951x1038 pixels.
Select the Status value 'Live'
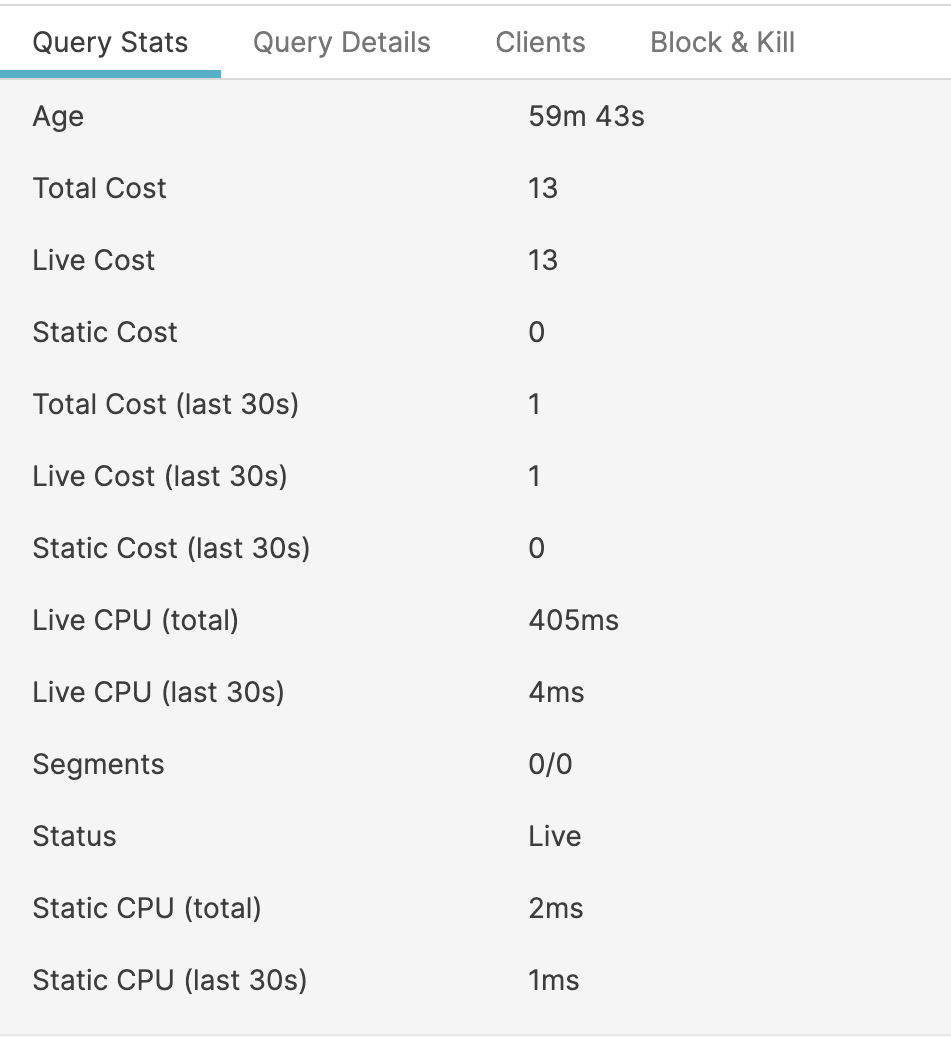555,836
